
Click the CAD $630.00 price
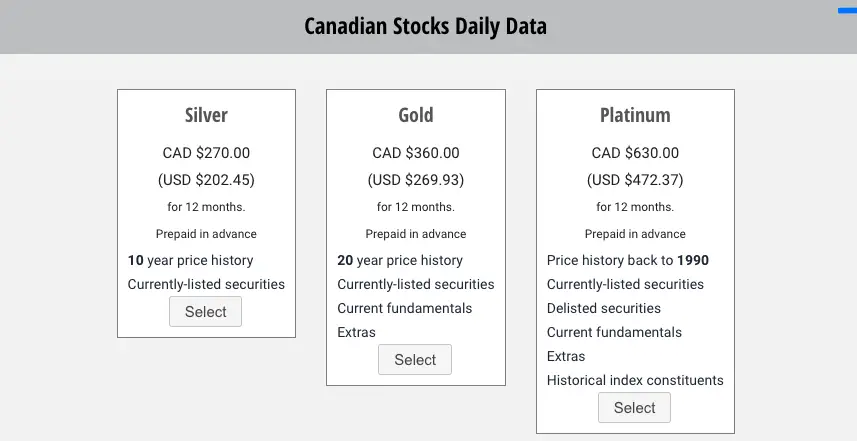635,153
